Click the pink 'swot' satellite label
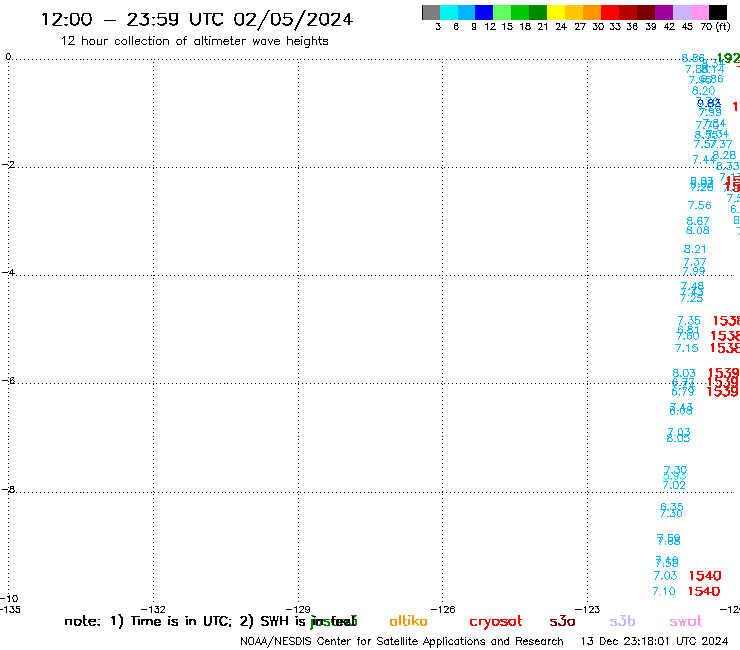Viewport: 740px width, 650px height. point(686,622)
